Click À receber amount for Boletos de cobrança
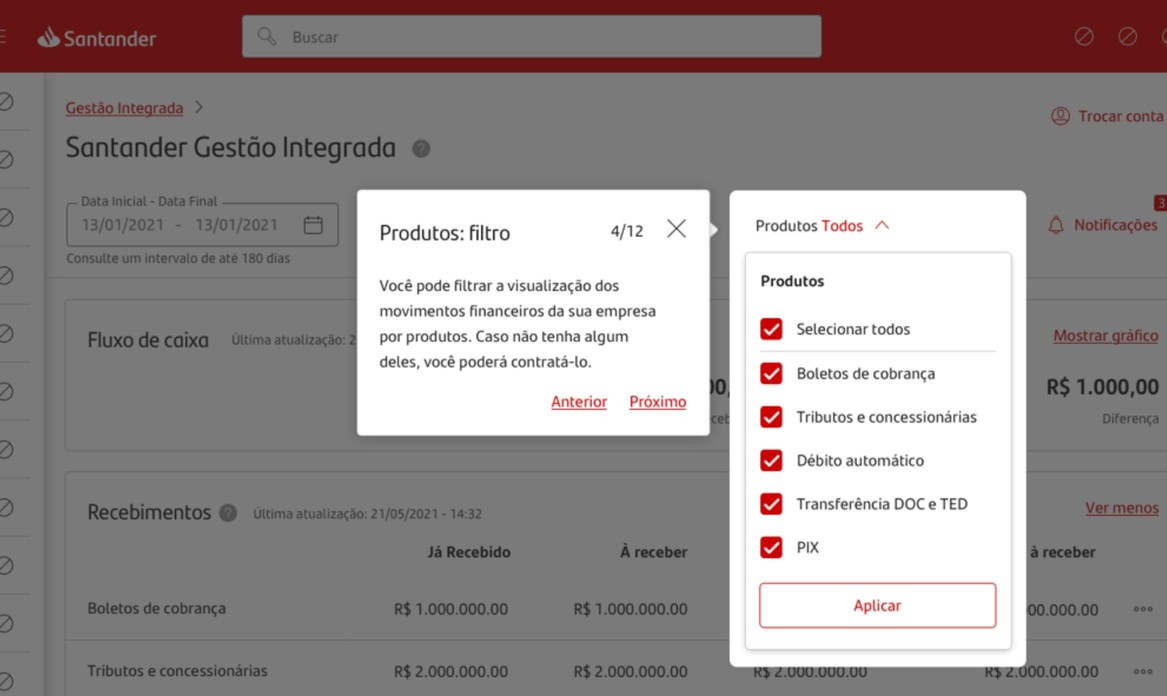Viewport: 1167px width, 696px height. 630,609
